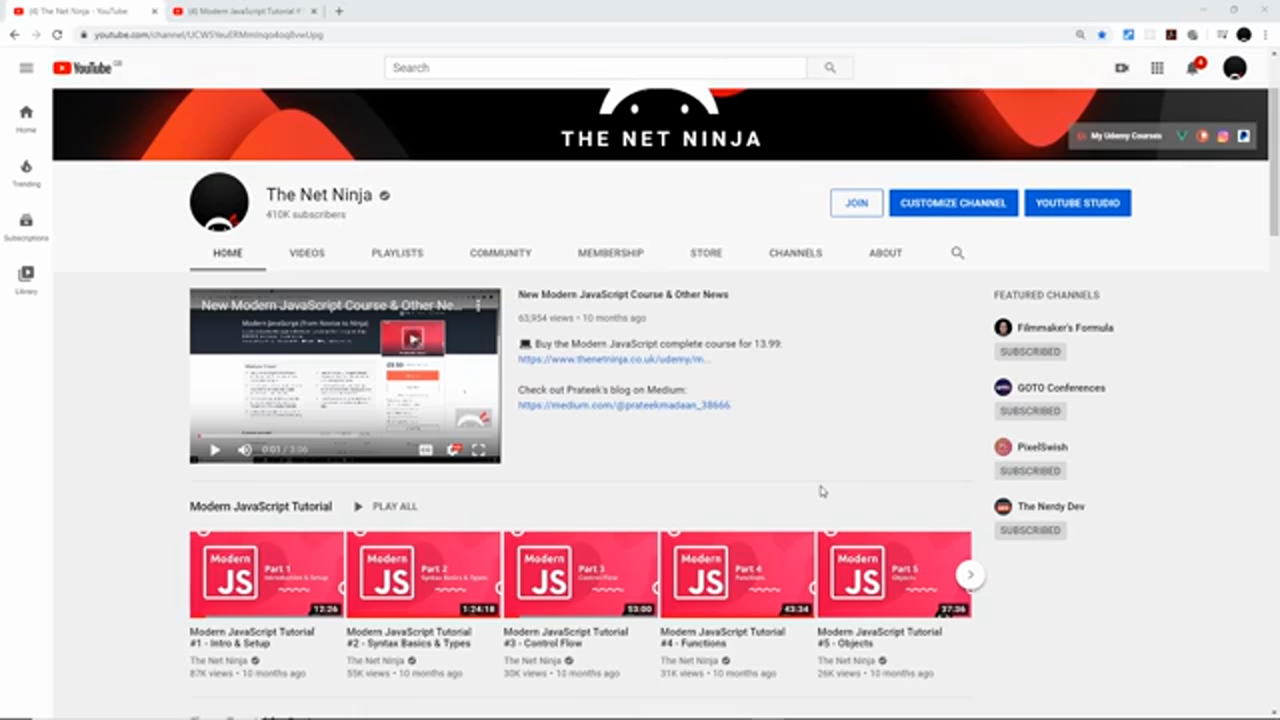The width and height of the screenshot is (1280, 720).
Task: Open the YouTube apps grid
Action: pos(1157,68)
